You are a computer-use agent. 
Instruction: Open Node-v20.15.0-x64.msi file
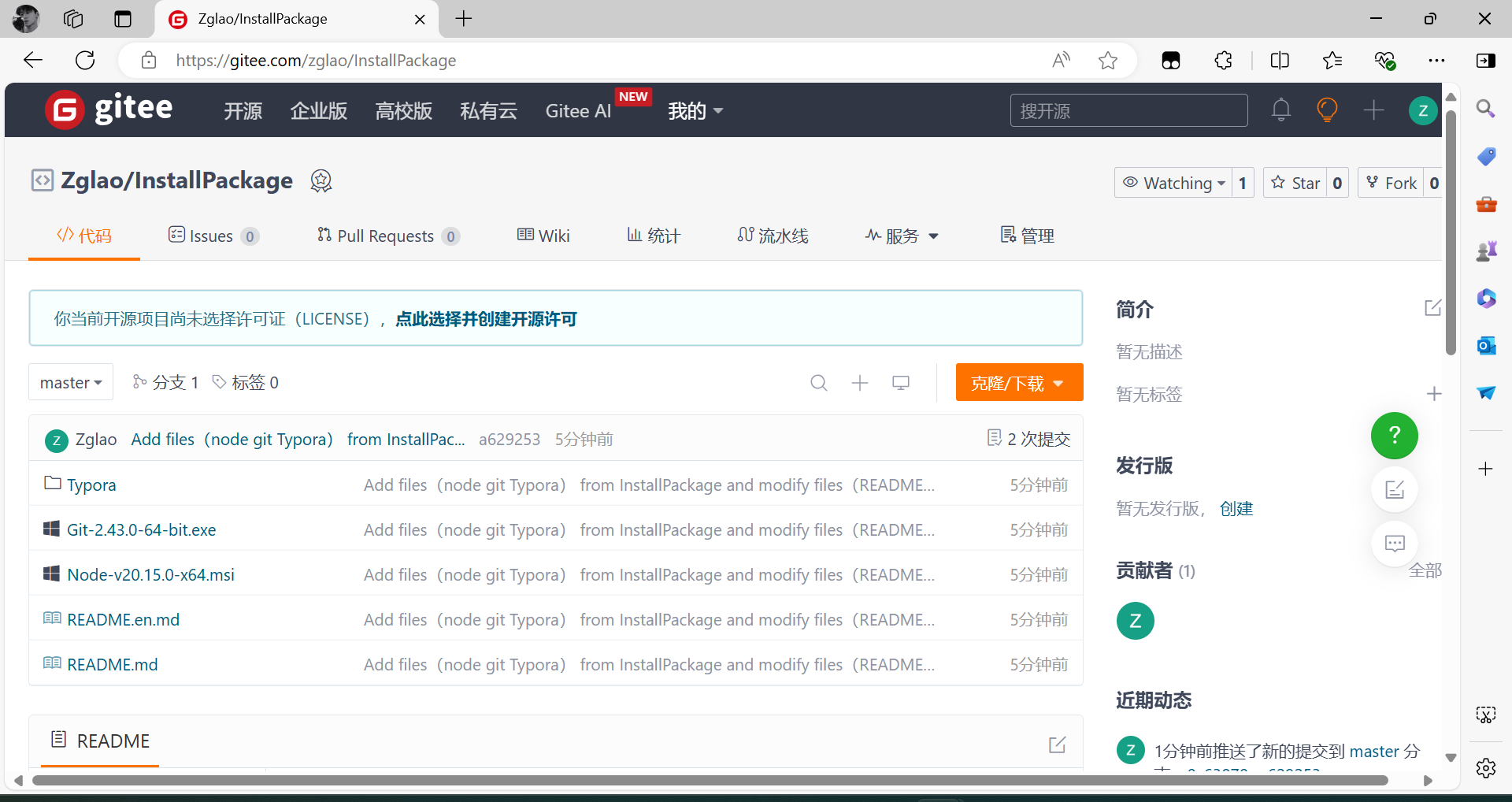(x=151, y=575)
